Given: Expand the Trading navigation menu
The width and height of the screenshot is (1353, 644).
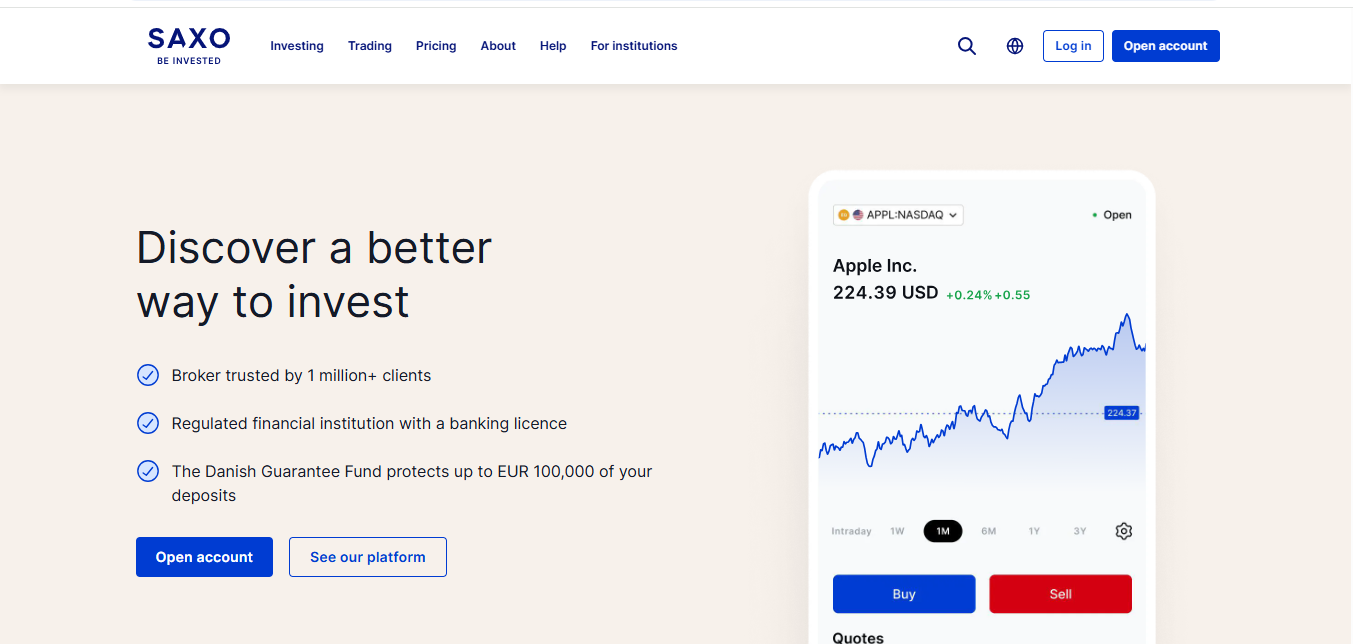Looking at the screenshot, I should (370, 46).
